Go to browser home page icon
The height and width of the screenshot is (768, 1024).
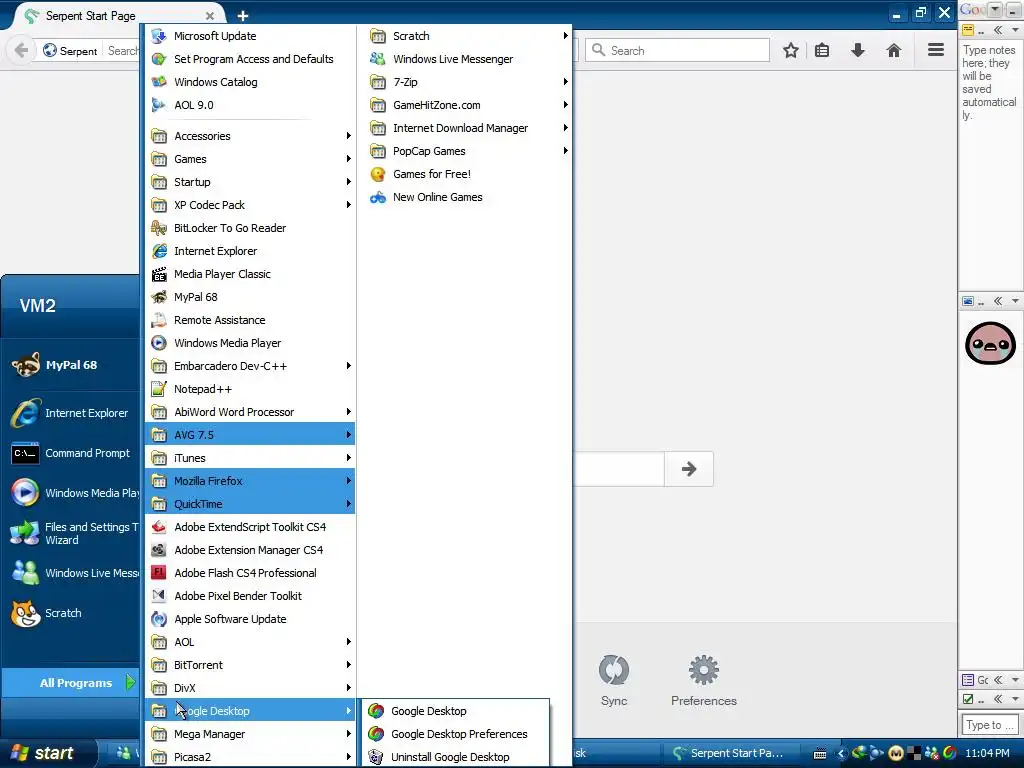point(893,50)
